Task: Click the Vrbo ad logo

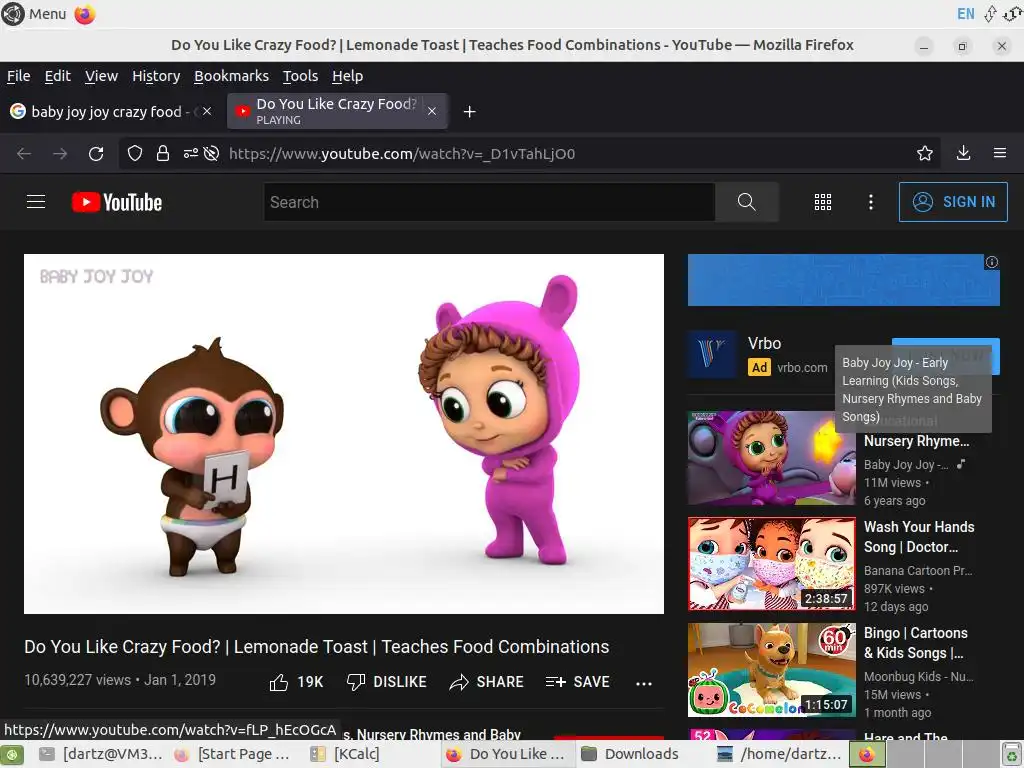Action: [712, 355]
